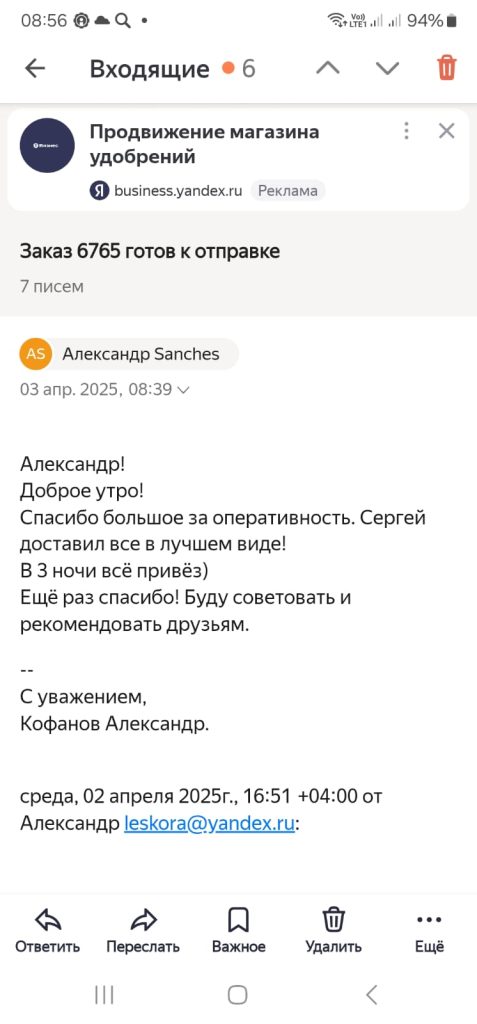This screenshot has height=1024, width=477.
Task: Open the ad's three-dot options menu
Action: (406, 131)
